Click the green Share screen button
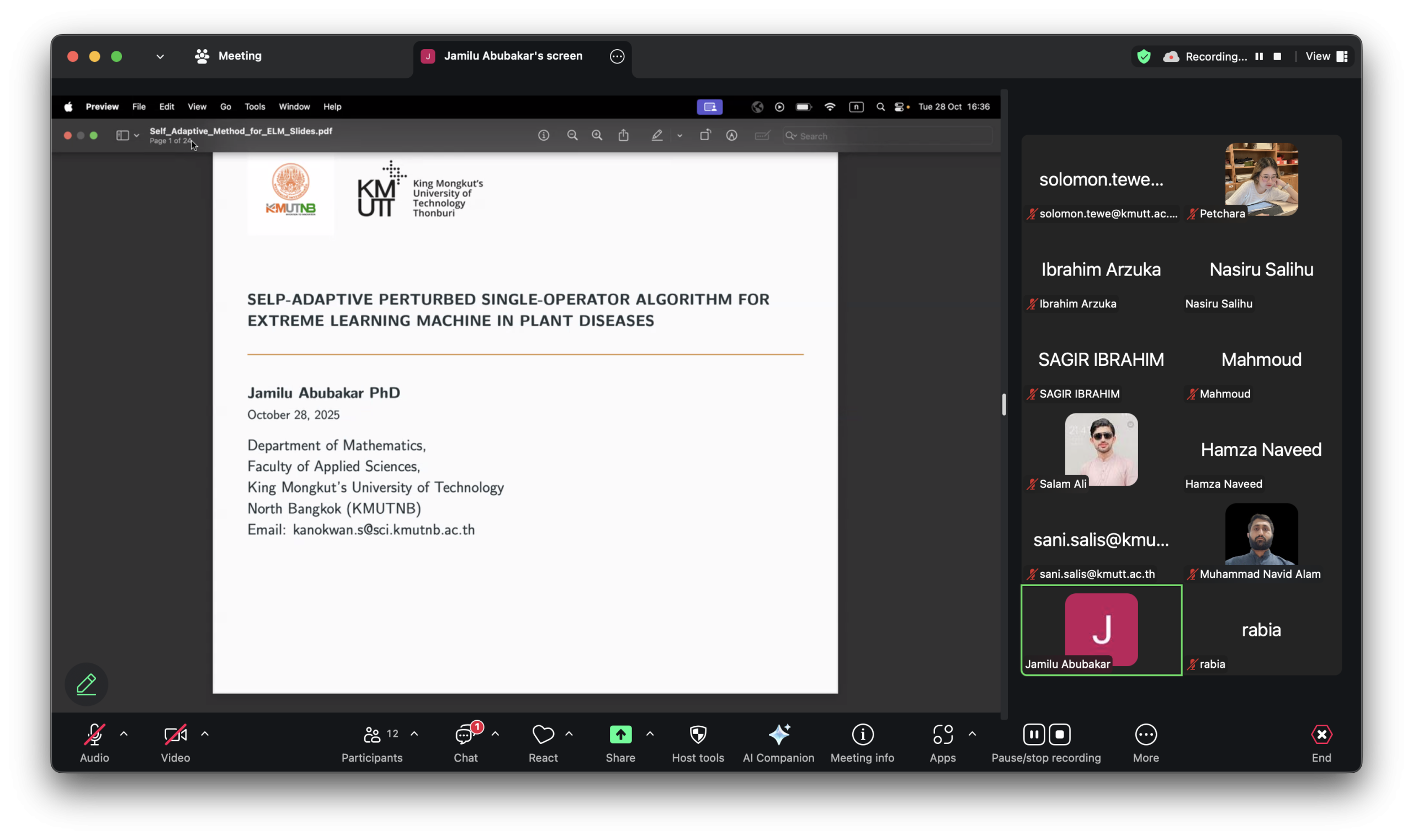This screenshot has width=1413, height=840. (x=620, y=735)
